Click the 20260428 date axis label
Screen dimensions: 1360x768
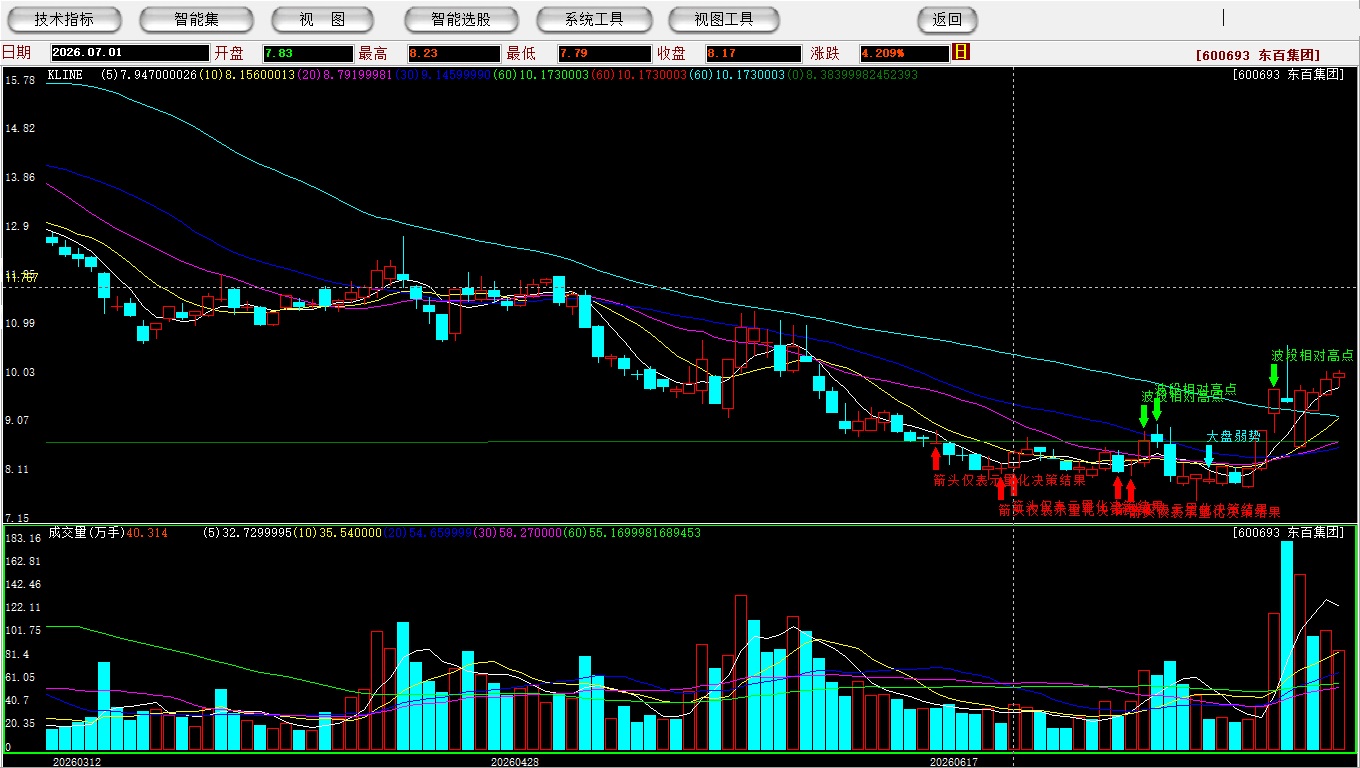point(515,762)
